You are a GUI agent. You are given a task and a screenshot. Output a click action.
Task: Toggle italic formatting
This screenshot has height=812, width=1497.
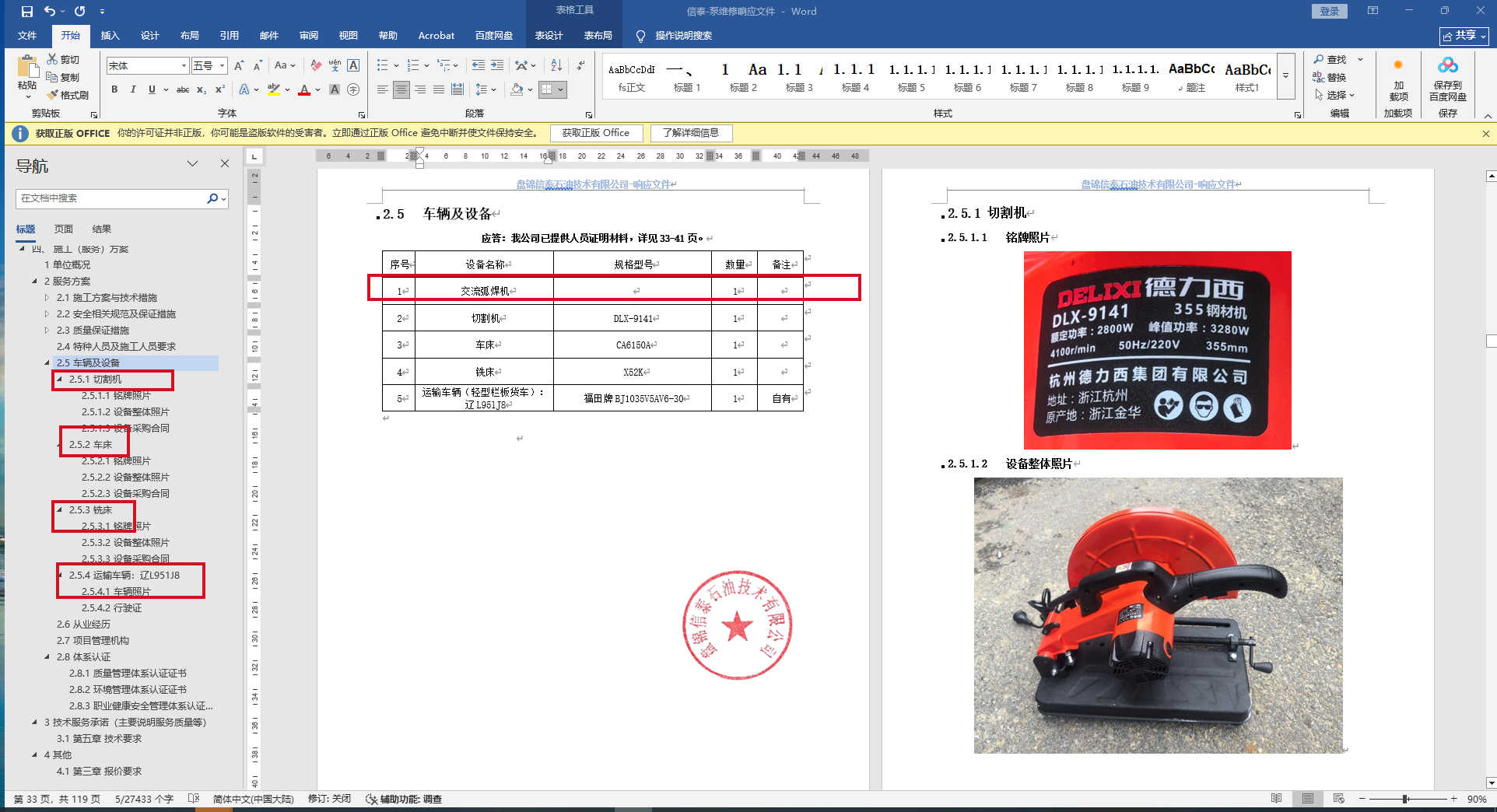tap(133, 90)
